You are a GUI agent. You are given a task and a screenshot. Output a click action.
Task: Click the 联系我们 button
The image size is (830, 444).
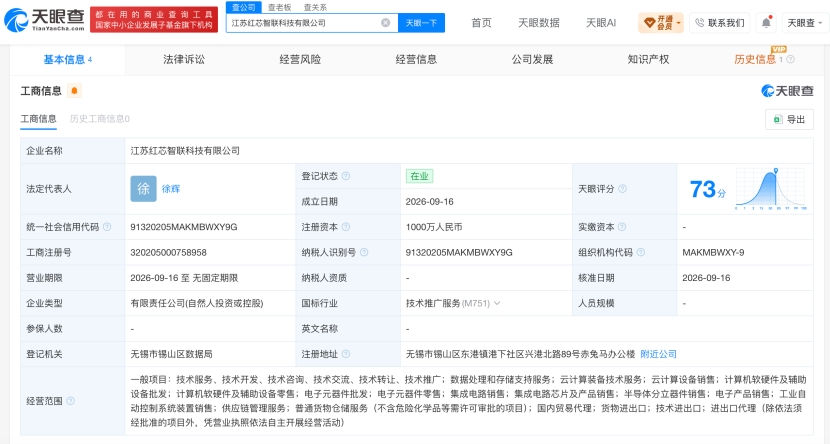click(x=720, y=23)
